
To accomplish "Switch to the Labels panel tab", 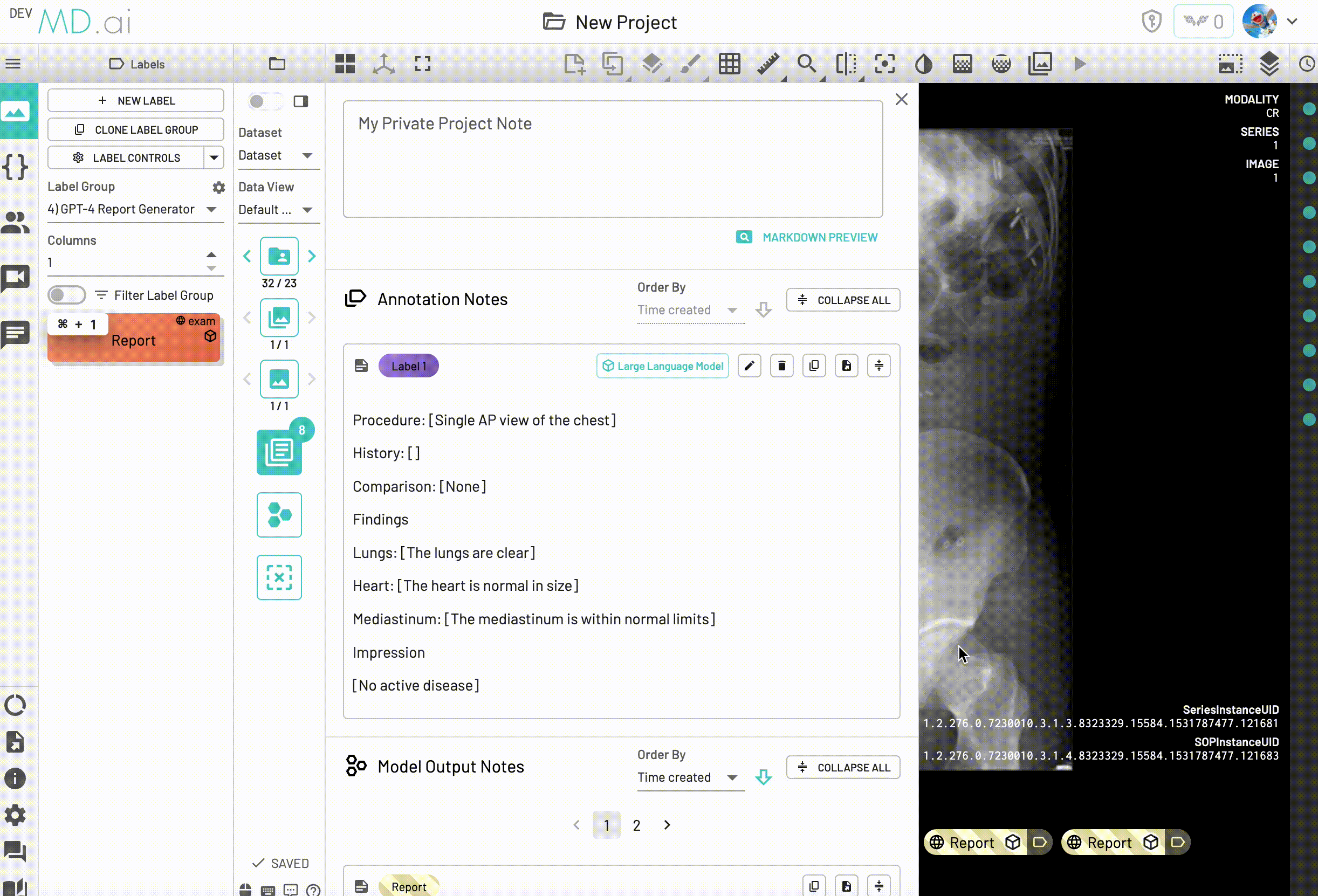I will click(136, 64).
